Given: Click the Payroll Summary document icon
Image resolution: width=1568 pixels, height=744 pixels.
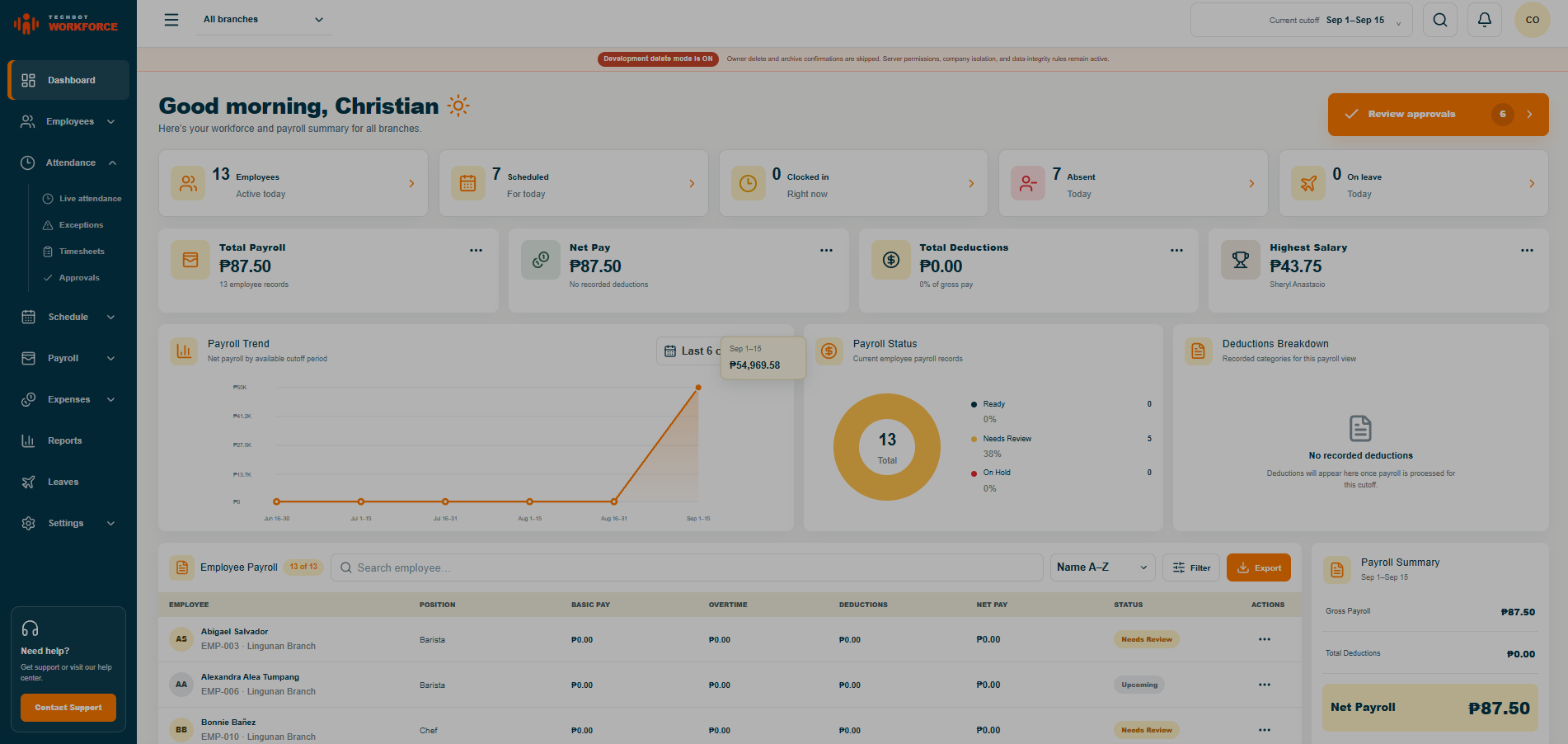Looking at the screenshot, I should [x=1337, y=569].
